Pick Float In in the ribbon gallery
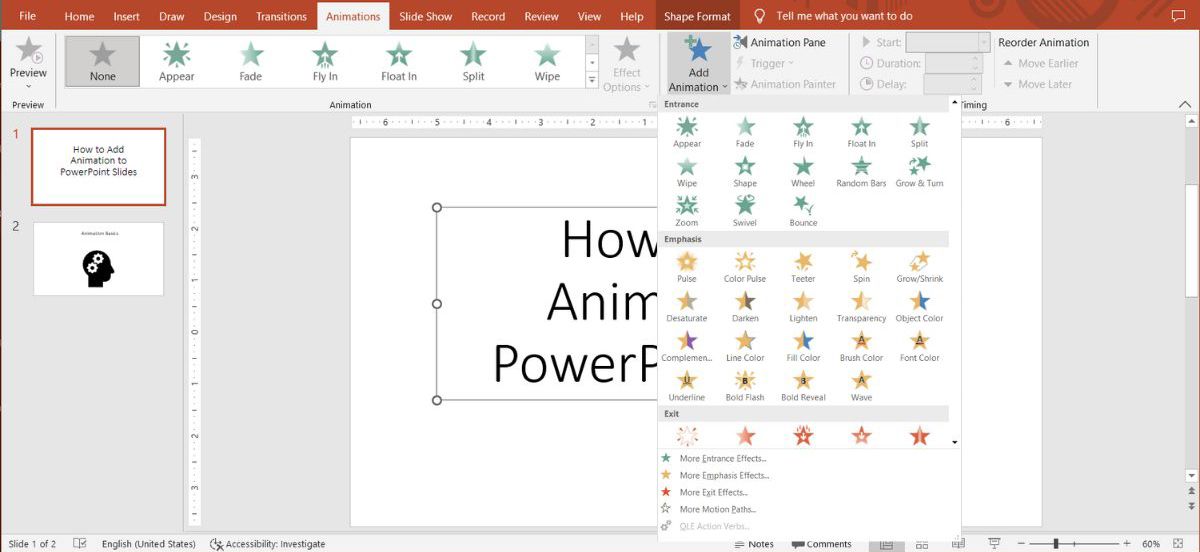This screenshot has width=1200, height=552. point(399,61)
